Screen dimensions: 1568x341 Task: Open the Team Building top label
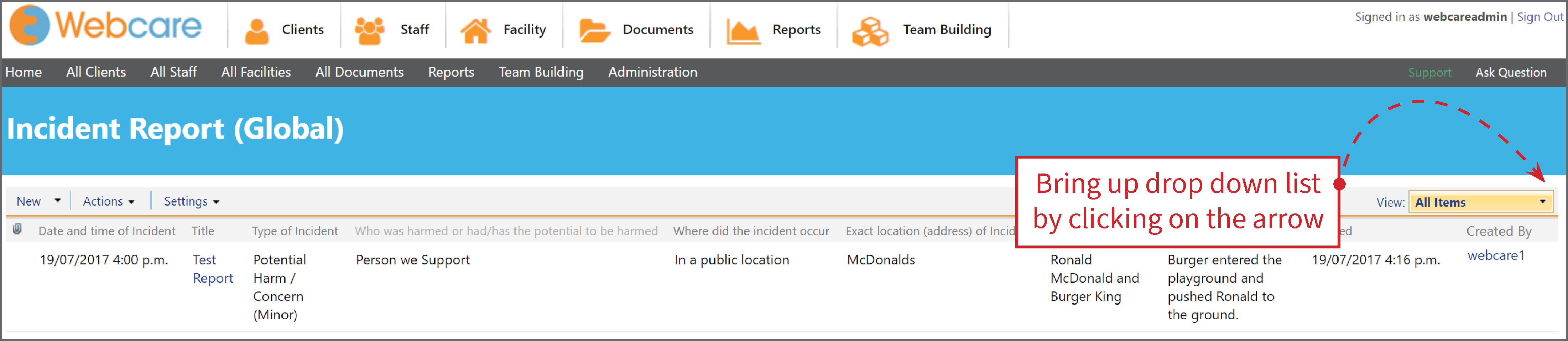[x=947, y=30]
